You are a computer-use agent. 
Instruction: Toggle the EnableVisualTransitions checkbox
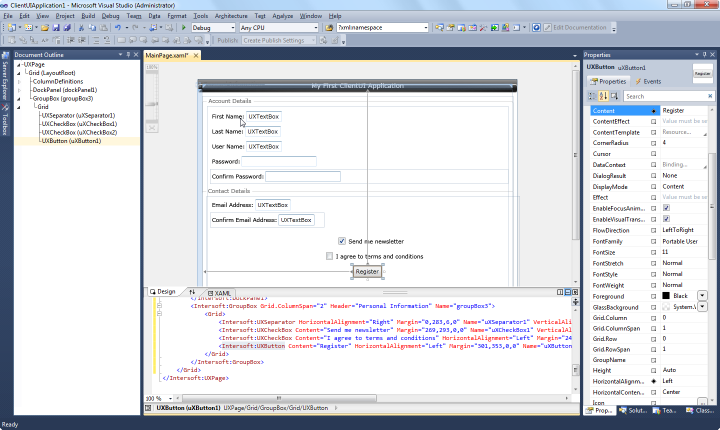click(666, 218)
